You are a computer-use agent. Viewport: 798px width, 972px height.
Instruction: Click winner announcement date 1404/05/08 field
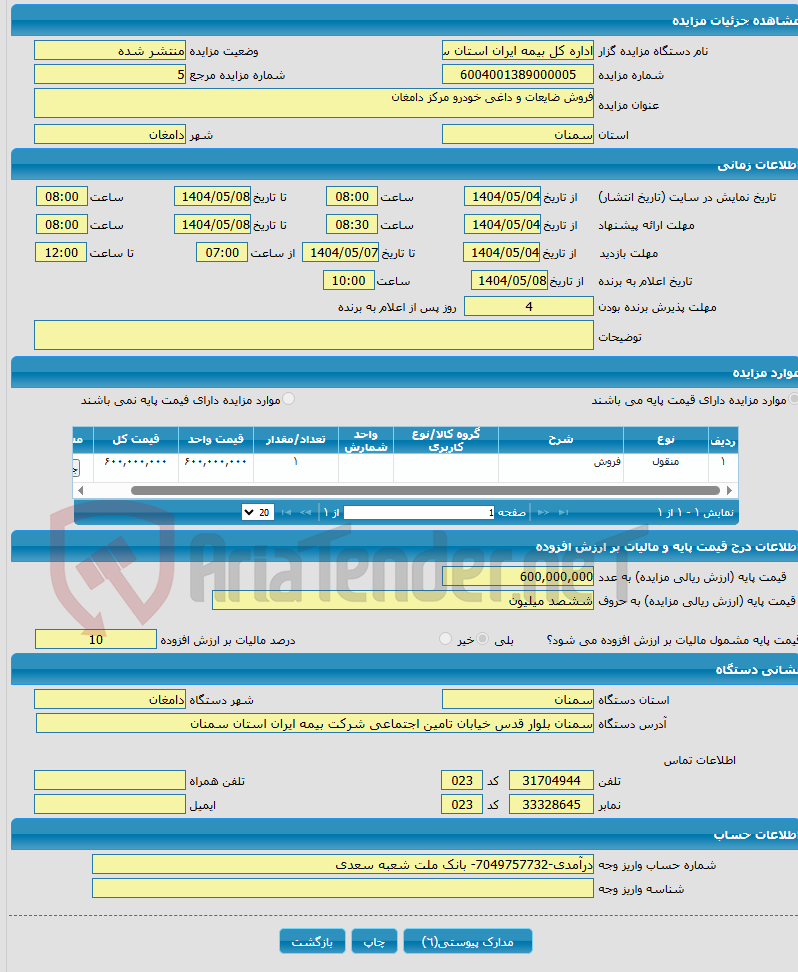click(x=510, y=281)
